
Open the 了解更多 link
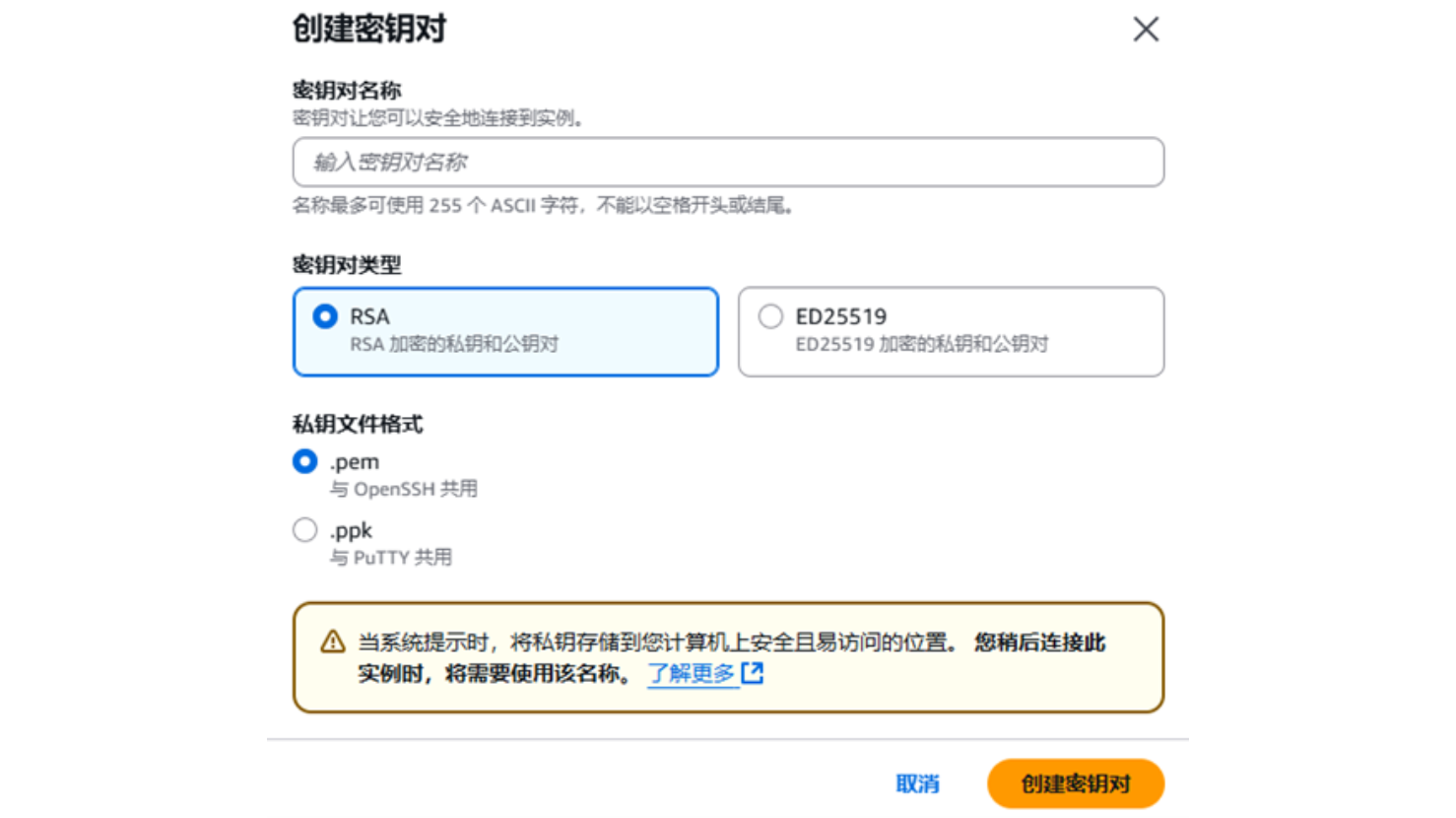point(691,673)
